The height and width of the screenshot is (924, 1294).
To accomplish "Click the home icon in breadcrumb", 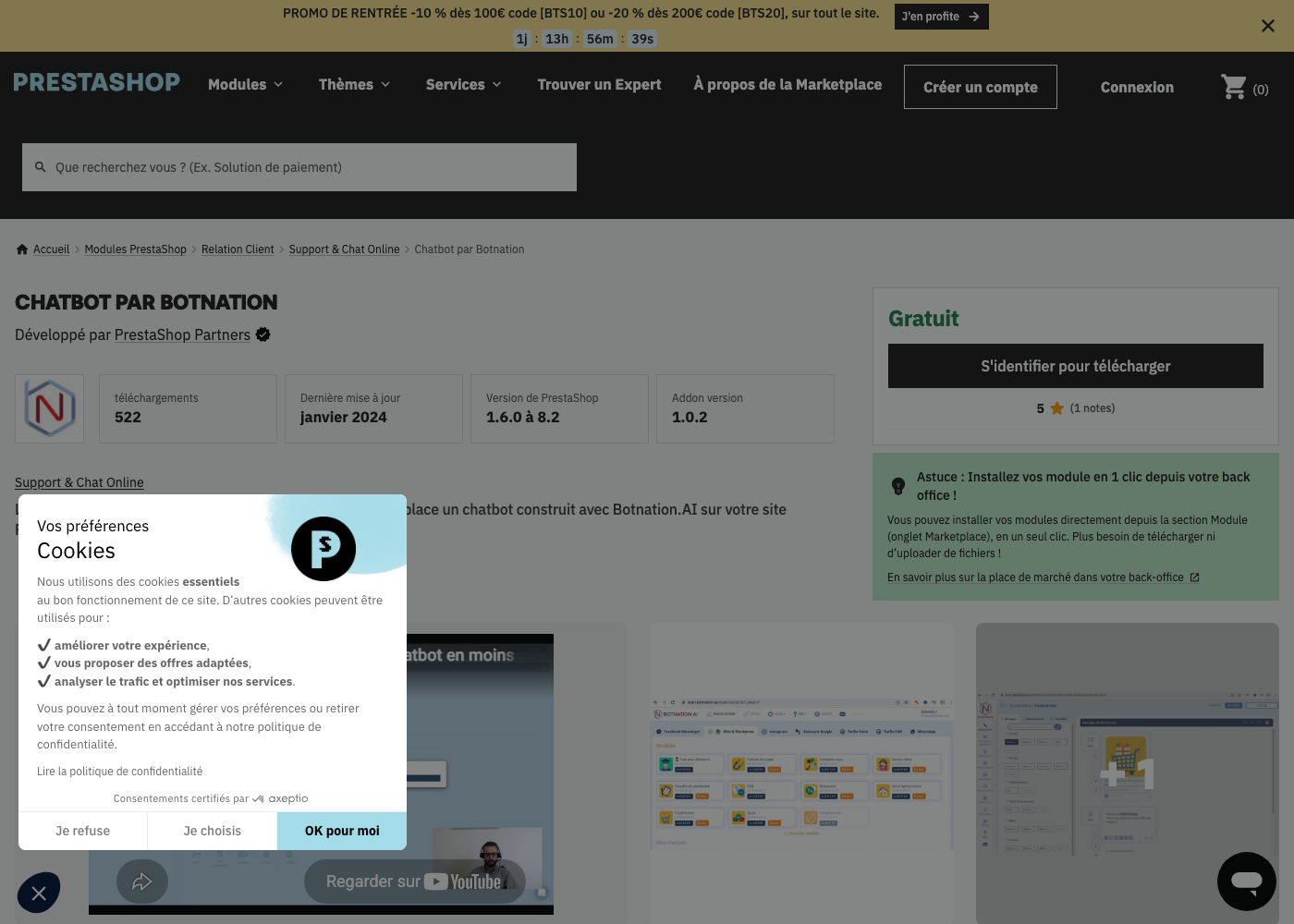I will click(22, 249).
